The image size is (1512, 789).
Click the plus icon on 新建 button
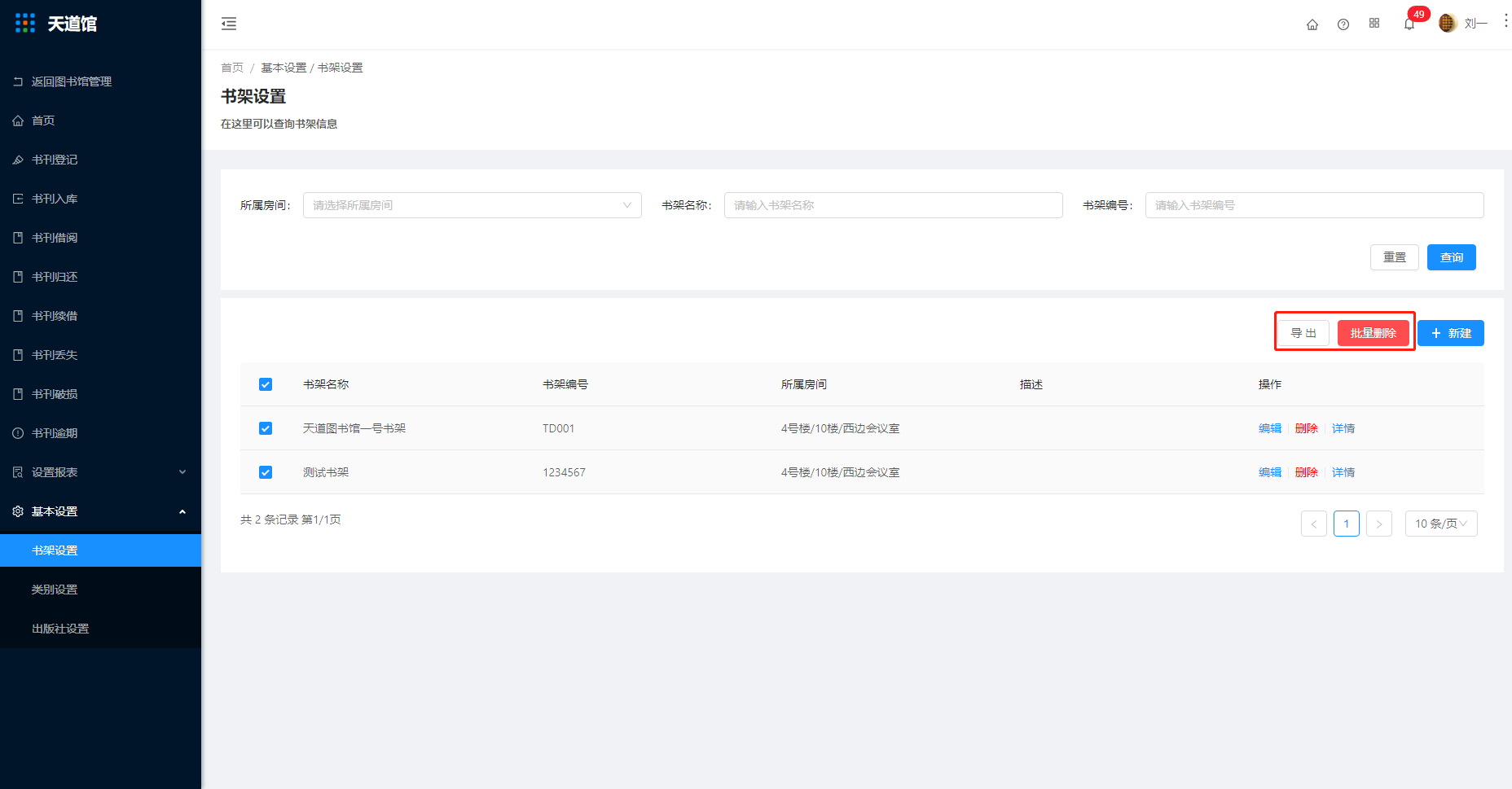[1436, 333]
